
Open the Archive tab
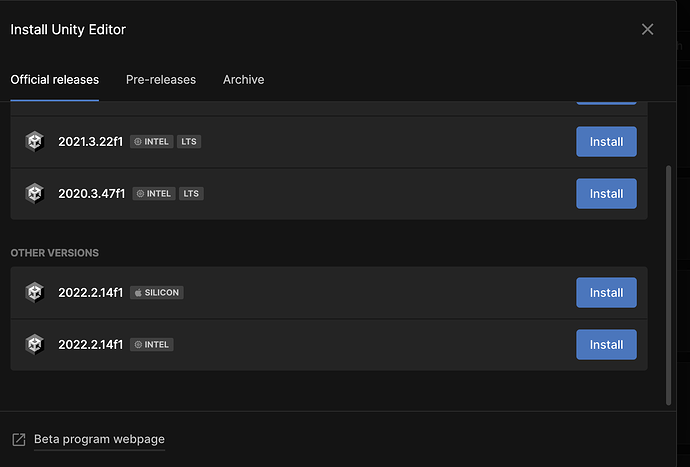tap(243, 80)
